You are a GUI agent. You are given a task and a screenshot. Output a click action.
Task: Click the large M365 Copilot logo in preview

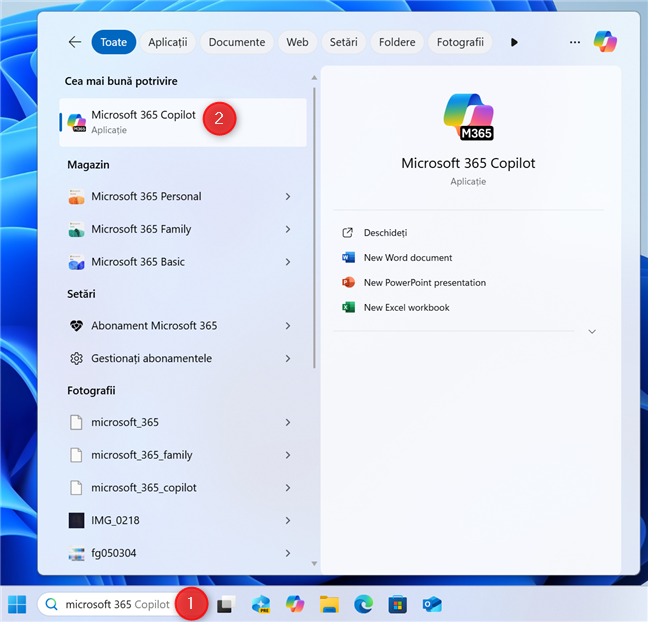pos(469,117)
